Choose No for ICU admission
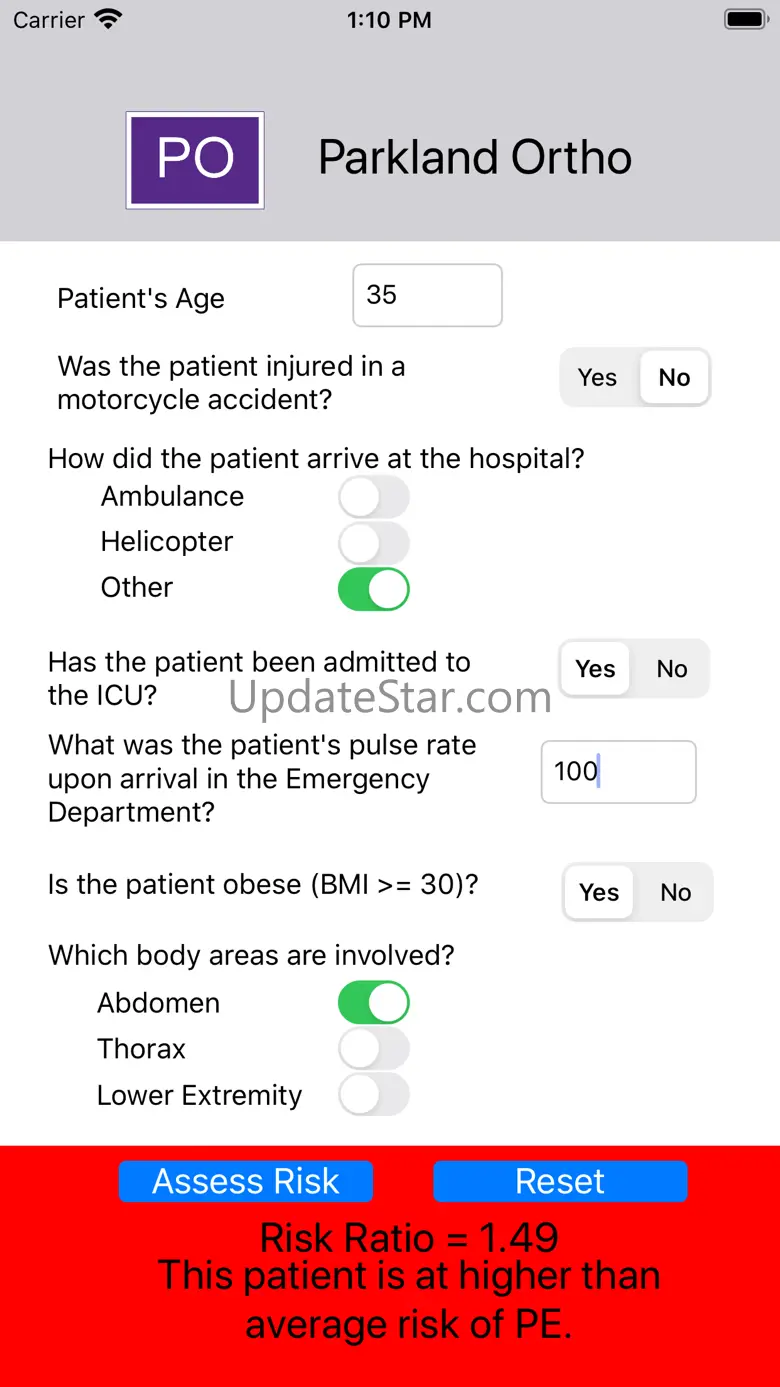The height and width of the screenshot is (1387, 780). (x=672, y=669)
